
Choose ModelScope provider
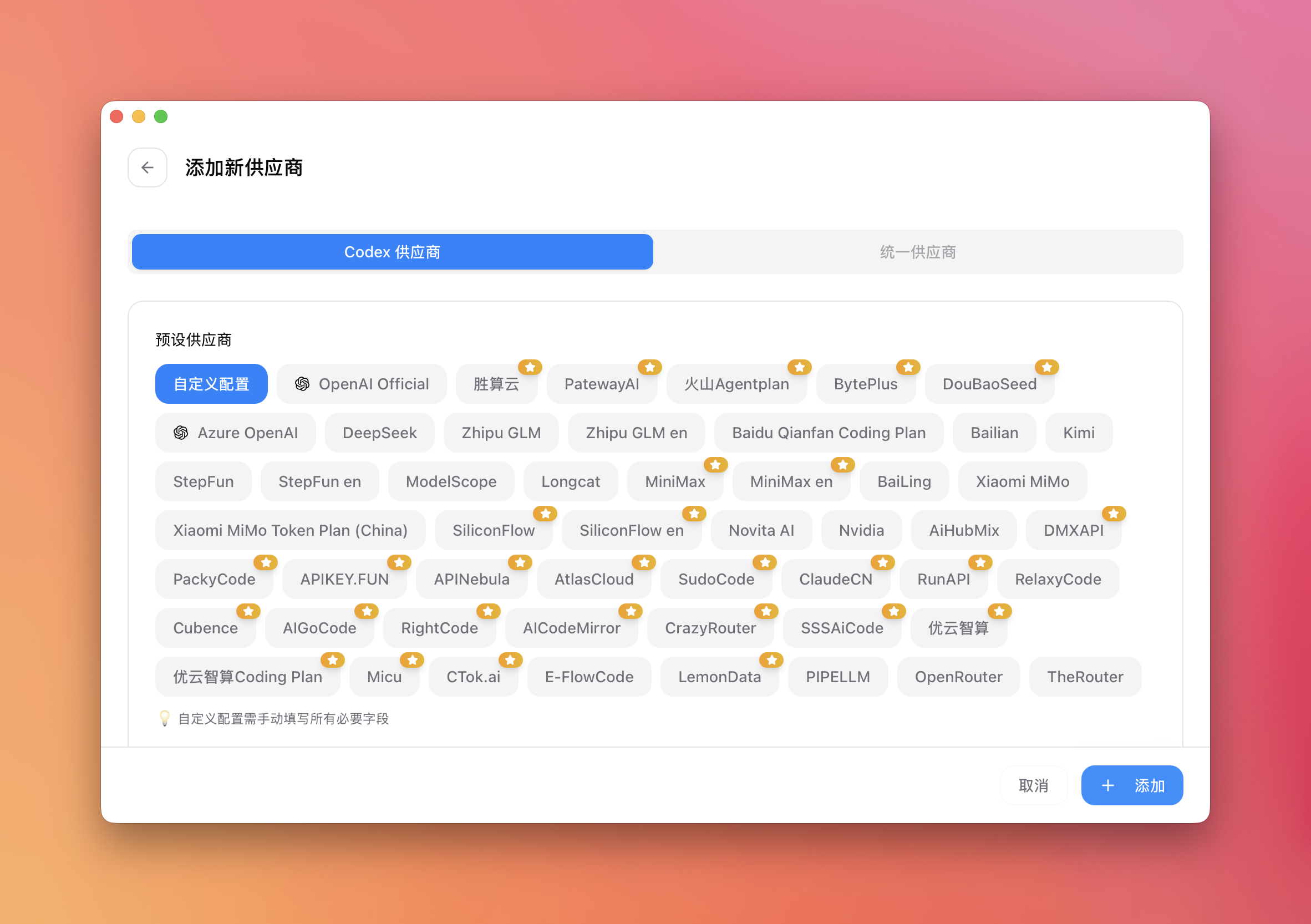[451, 481]
